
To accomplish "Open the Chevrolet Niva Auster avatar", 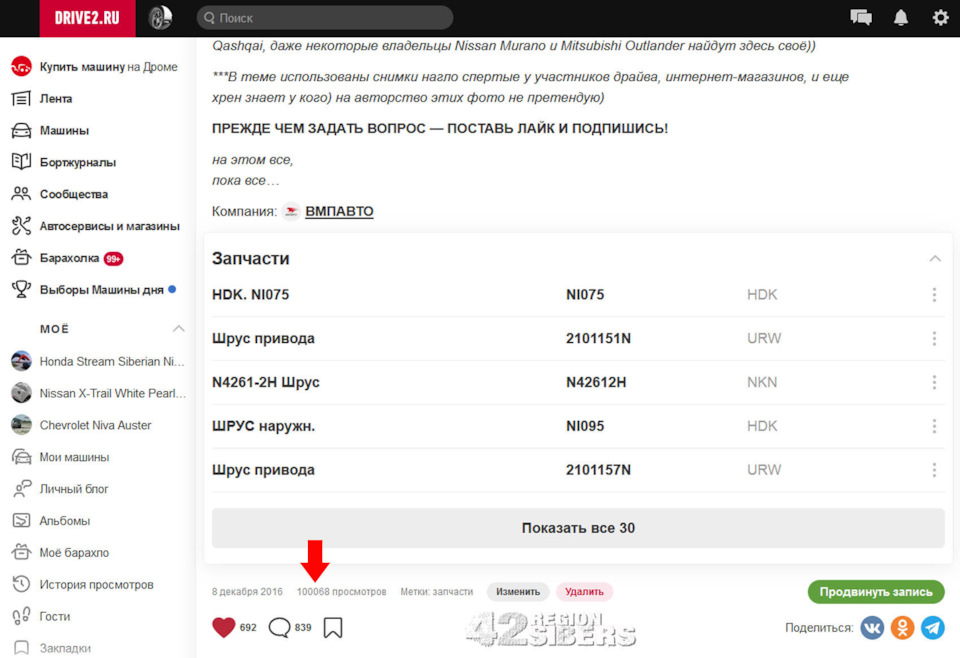I will [x=21, y=425].
